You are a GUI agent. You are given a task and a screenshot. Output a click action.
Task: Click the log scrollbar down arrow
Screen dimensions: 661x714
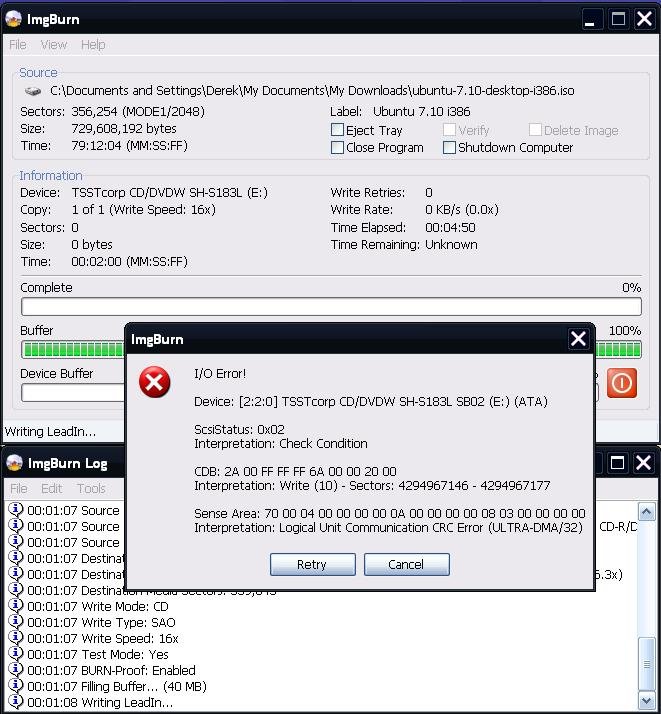tap(646, 700)
